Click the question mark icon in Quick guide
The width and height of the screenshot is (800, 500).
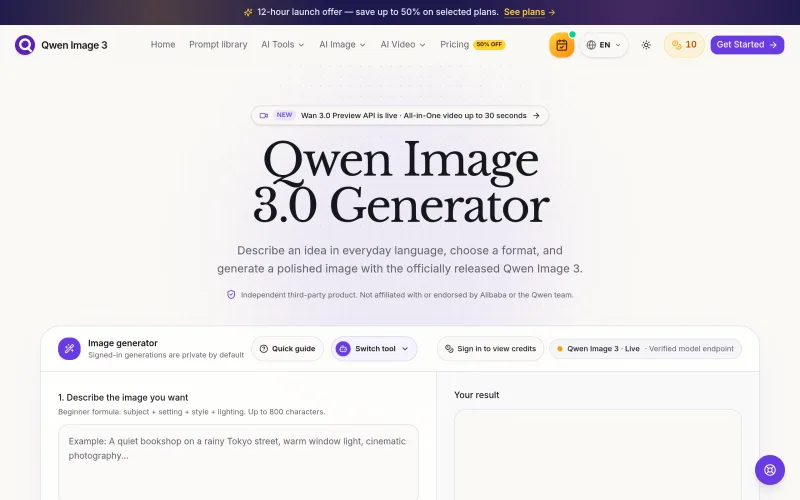click(x=264, y=349)
